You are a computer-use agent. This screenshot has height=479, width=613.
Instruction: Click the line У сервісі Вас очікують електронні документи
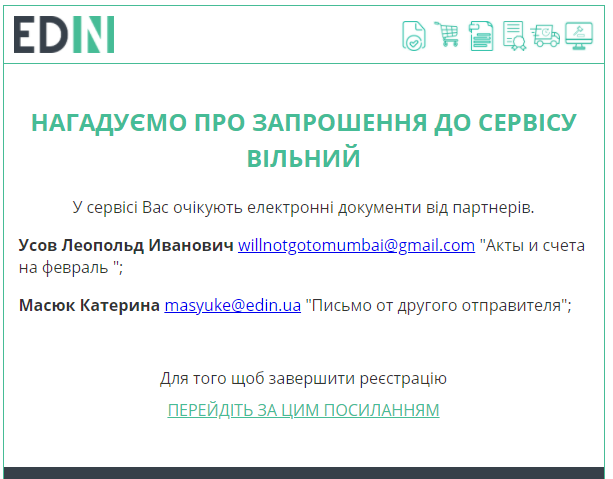(x=303, y=207)
